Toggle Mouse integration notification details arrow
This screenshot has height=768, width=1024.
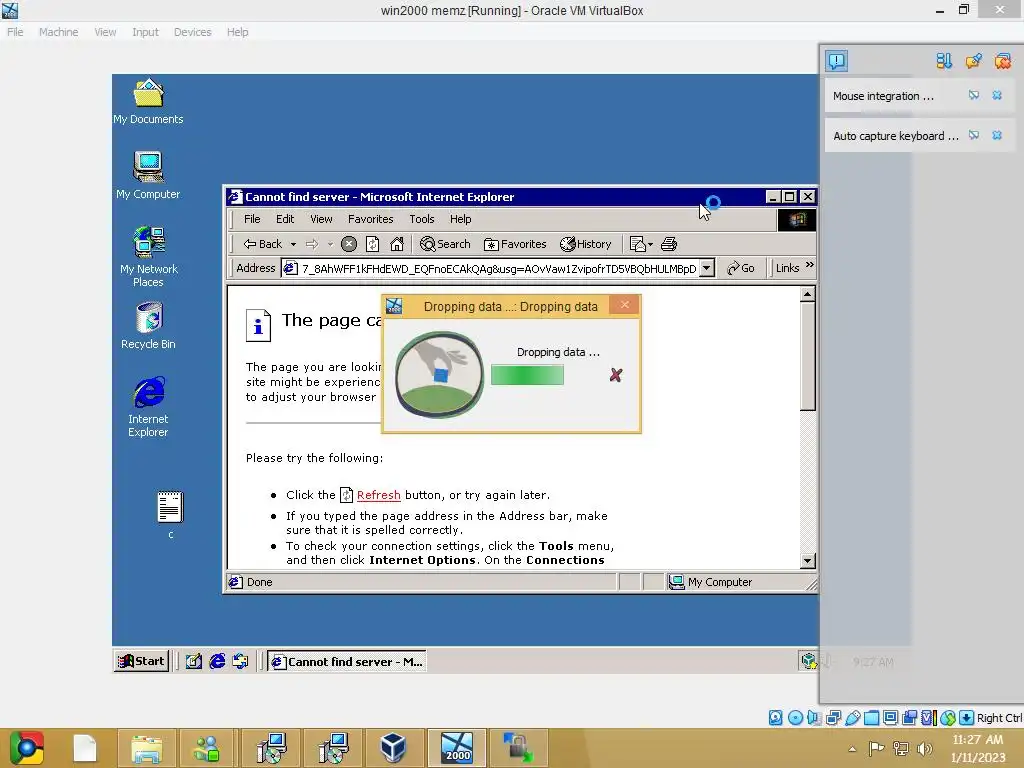click(974, 95)
